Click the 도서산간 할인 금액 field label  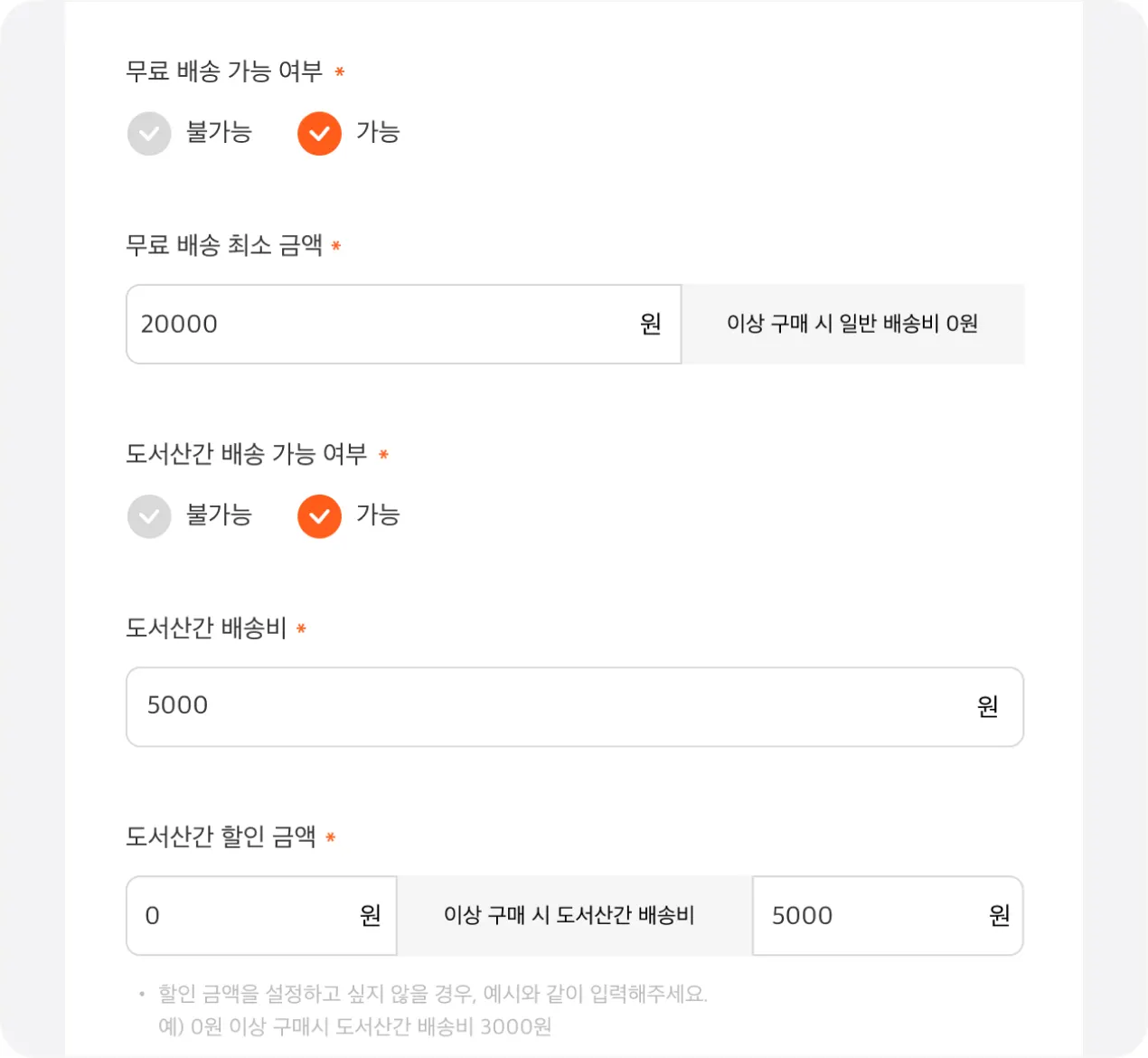[x=221, y=836]
